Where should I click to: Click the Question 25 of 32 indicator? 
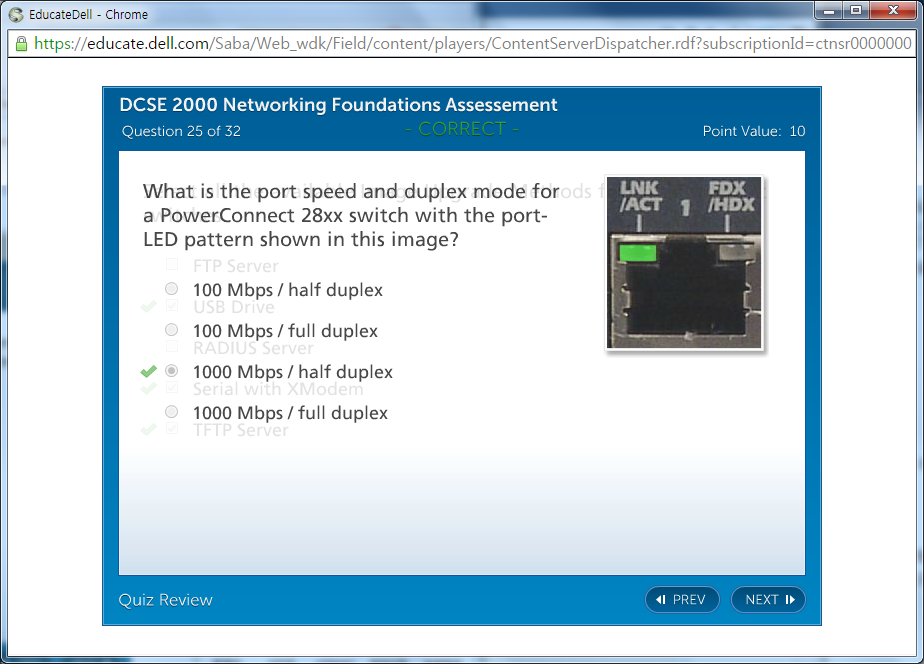pos(181,131)
